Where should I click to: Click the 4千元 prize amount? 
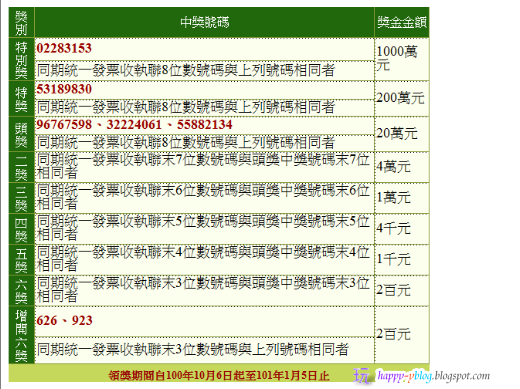coord(393,229)
